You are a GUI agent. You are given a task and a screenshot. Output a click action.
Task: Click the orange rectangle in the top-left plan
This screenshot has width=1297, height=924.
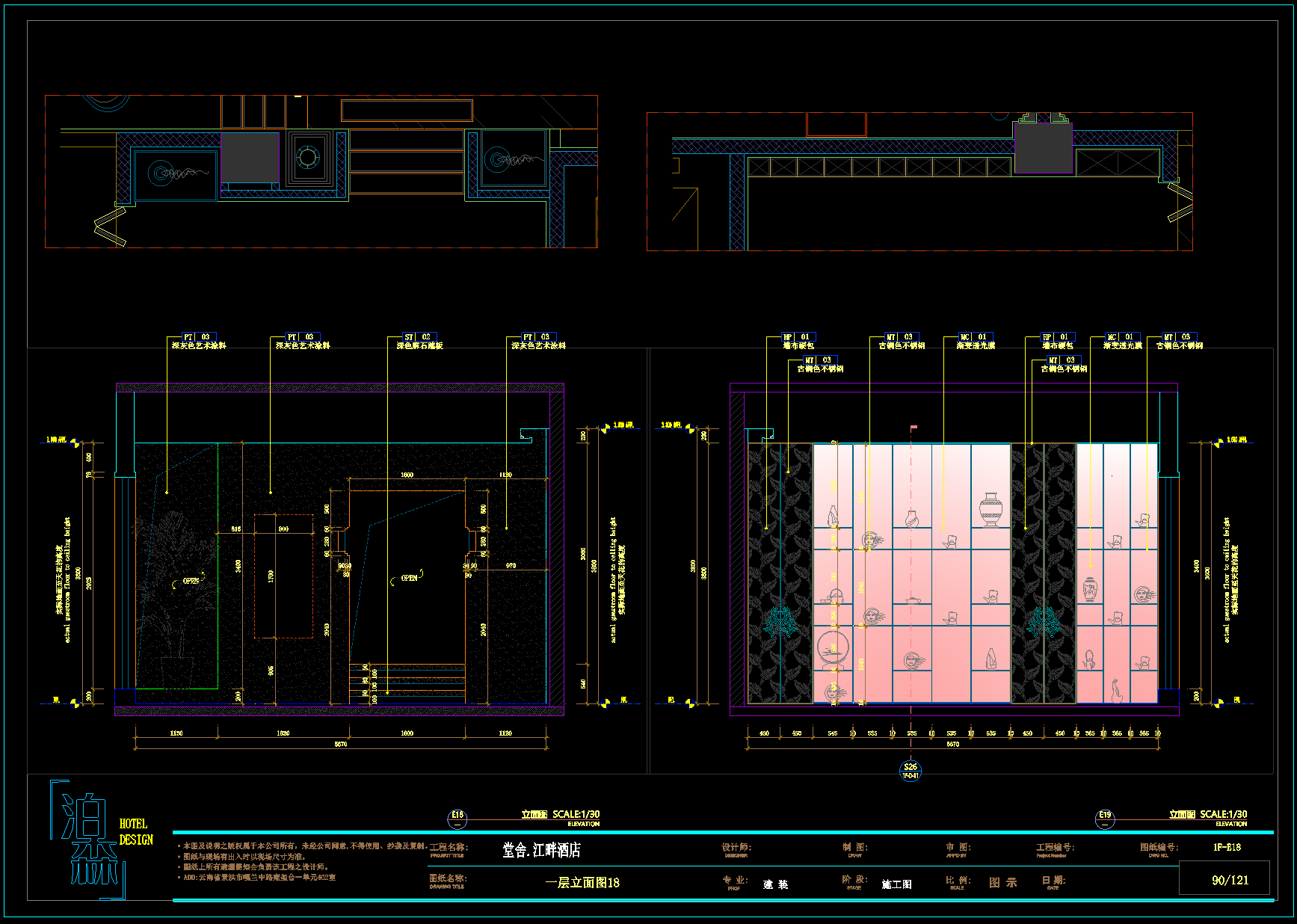[407, 111]
